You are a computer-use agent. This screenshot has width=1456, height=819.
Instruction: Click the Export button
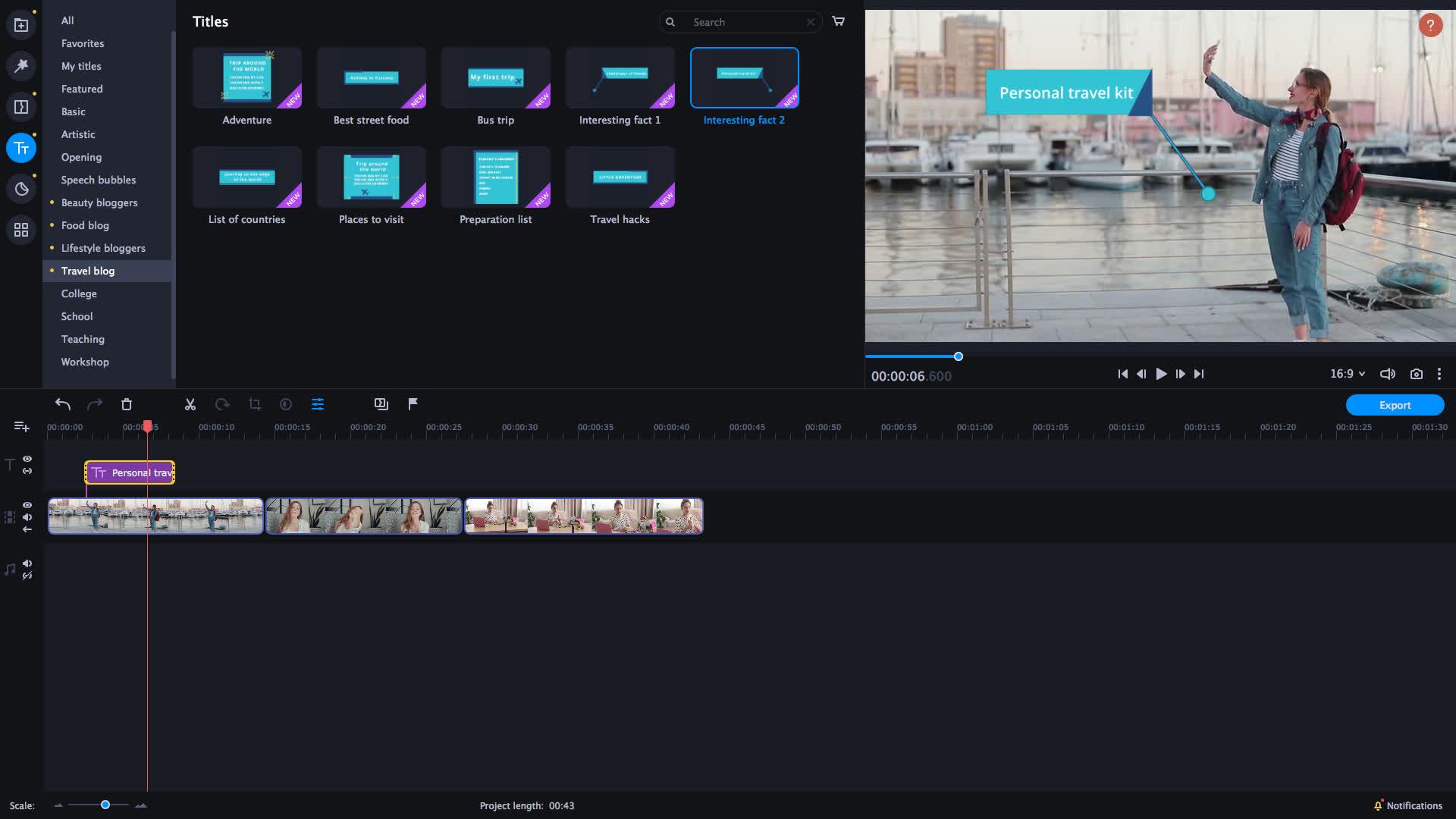click(1395, 405)
